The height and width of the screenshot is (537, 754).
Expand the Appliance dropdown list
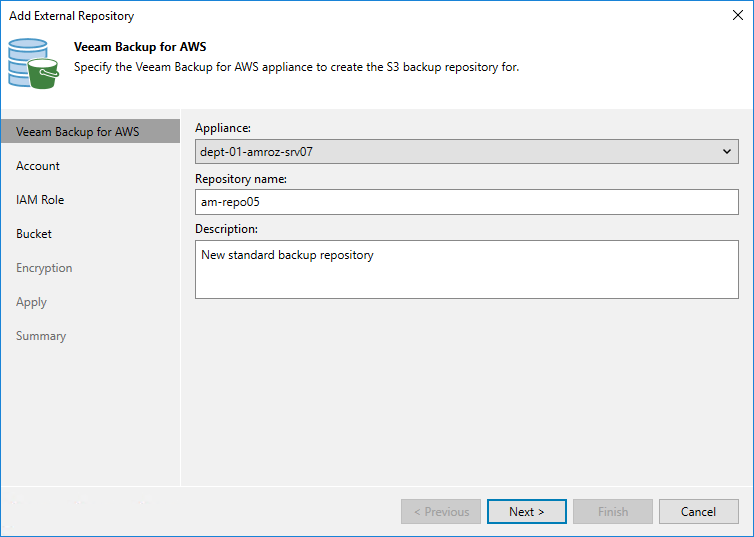727,152
